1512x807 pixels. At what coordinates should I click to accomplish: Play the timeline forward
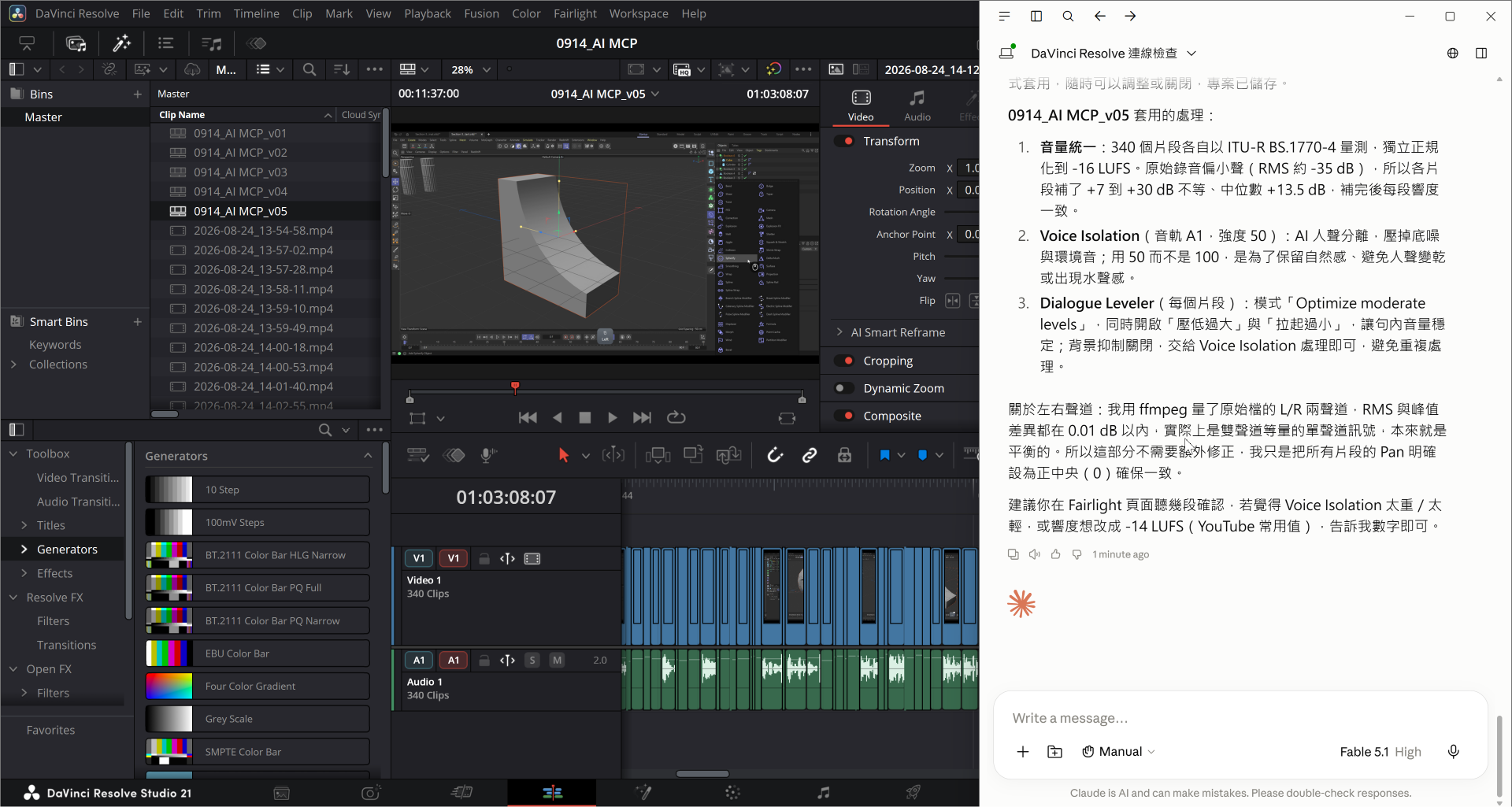click(613, 417)
